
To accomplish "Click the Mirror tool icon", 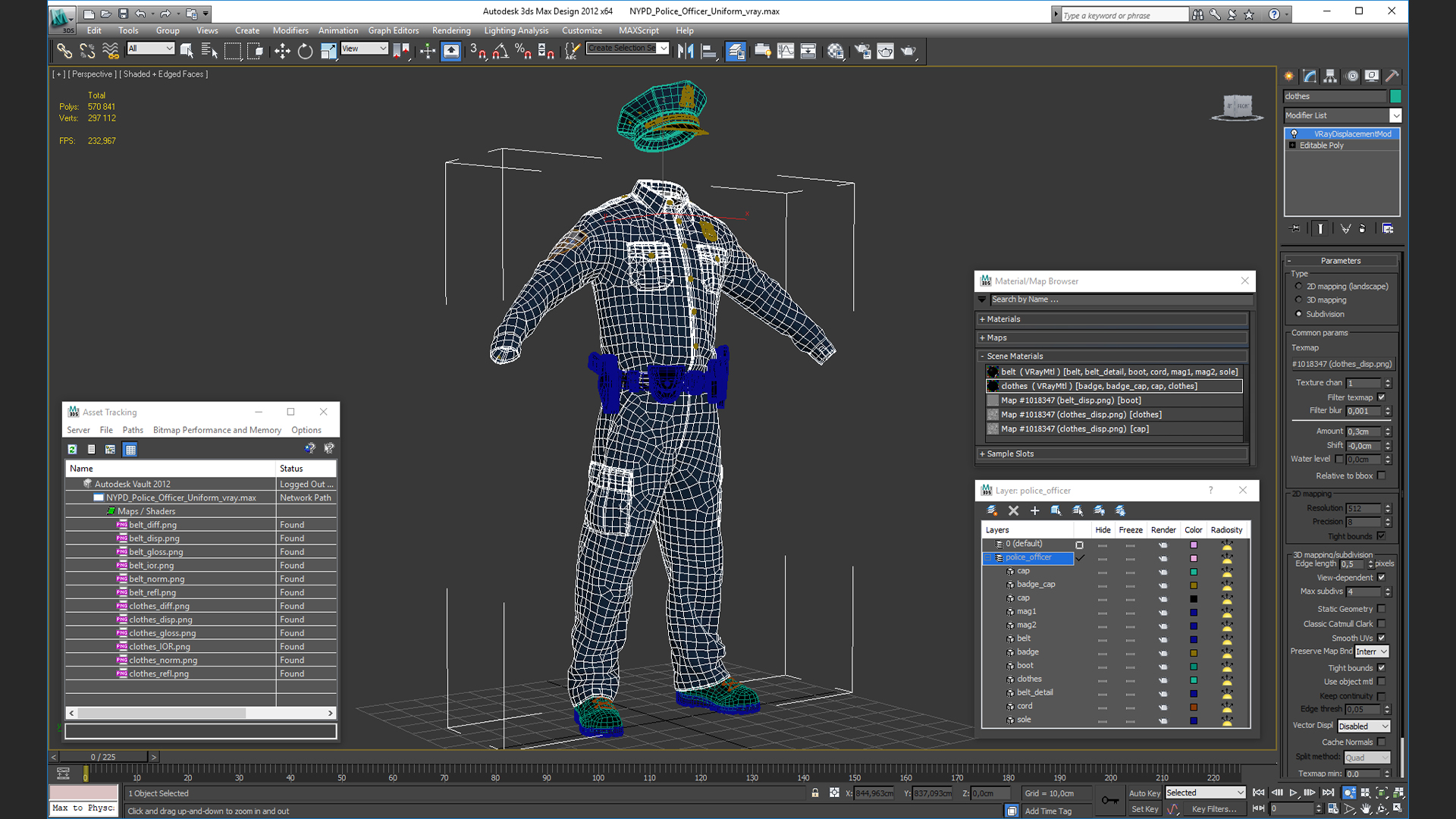I will tap(686, 51).
